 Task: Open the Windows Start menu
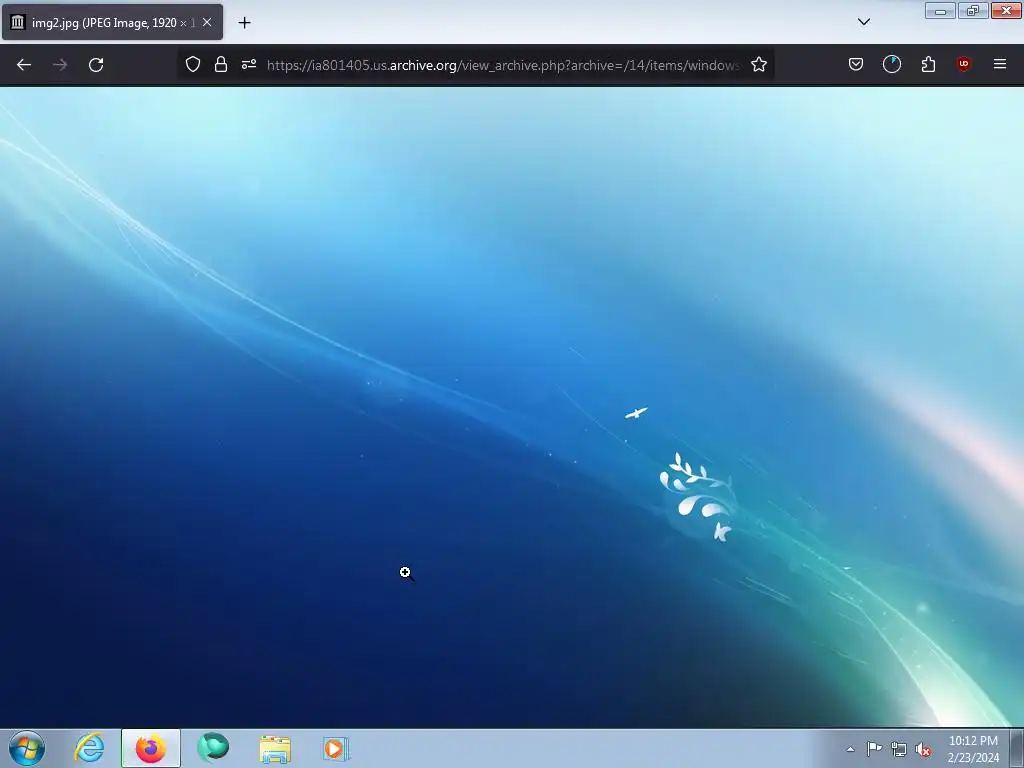point(27,748)
